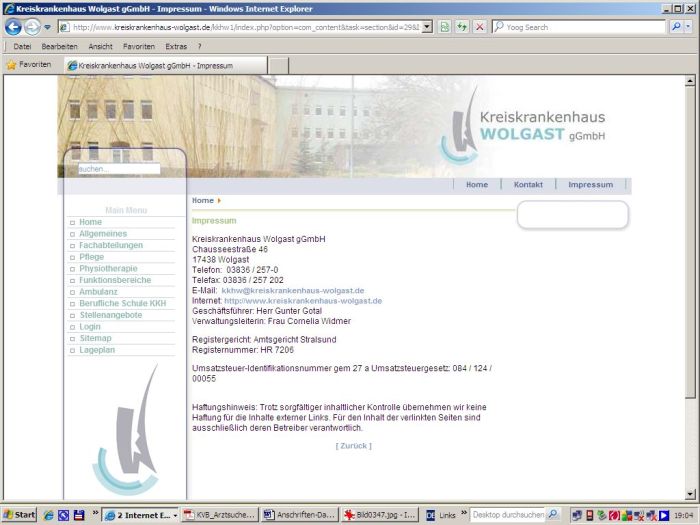Click the address bar URL

coord(246,27)
